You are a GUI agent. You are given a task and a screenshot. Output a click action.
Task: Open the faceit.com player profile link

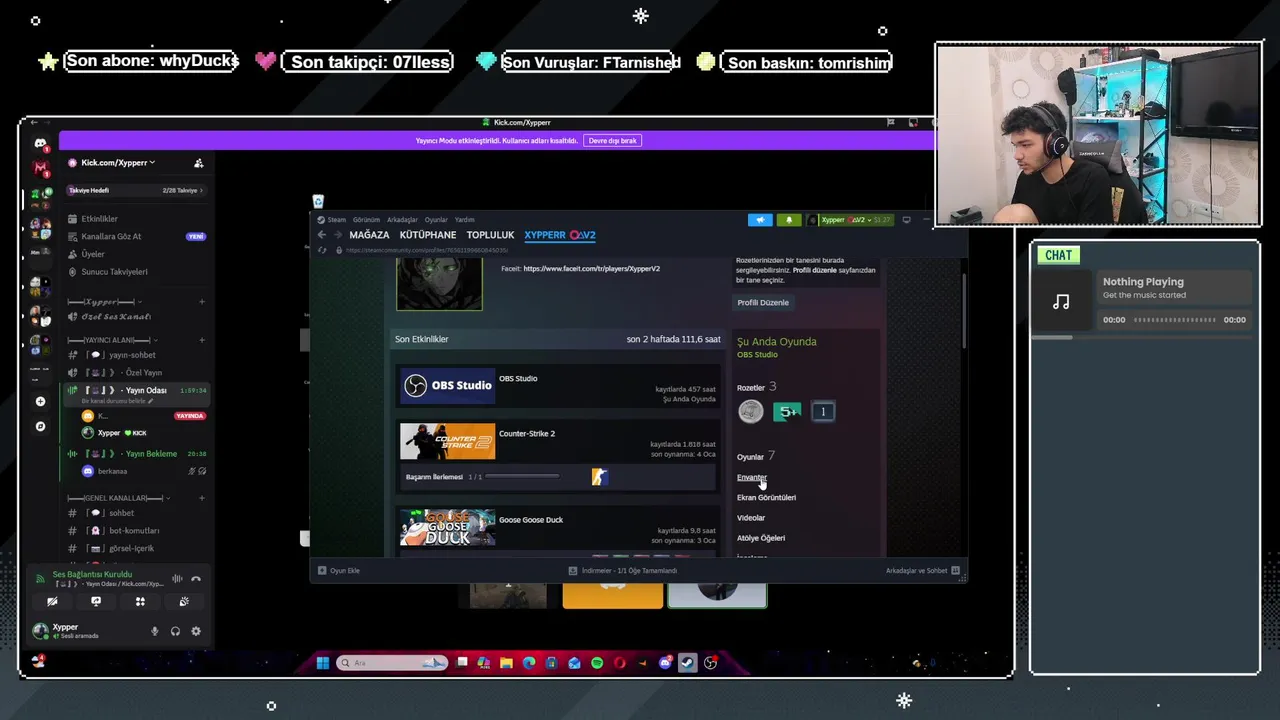[591, 268]
